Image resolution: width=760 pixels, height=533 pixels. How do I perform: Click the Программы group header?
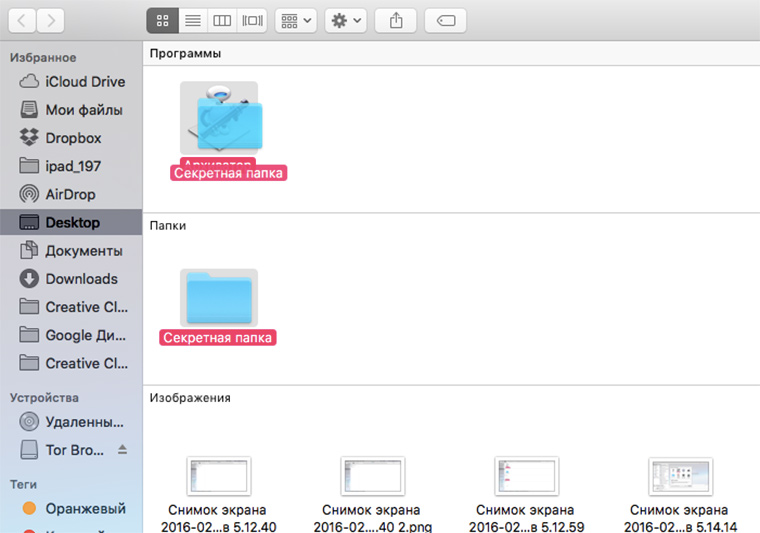186,53
